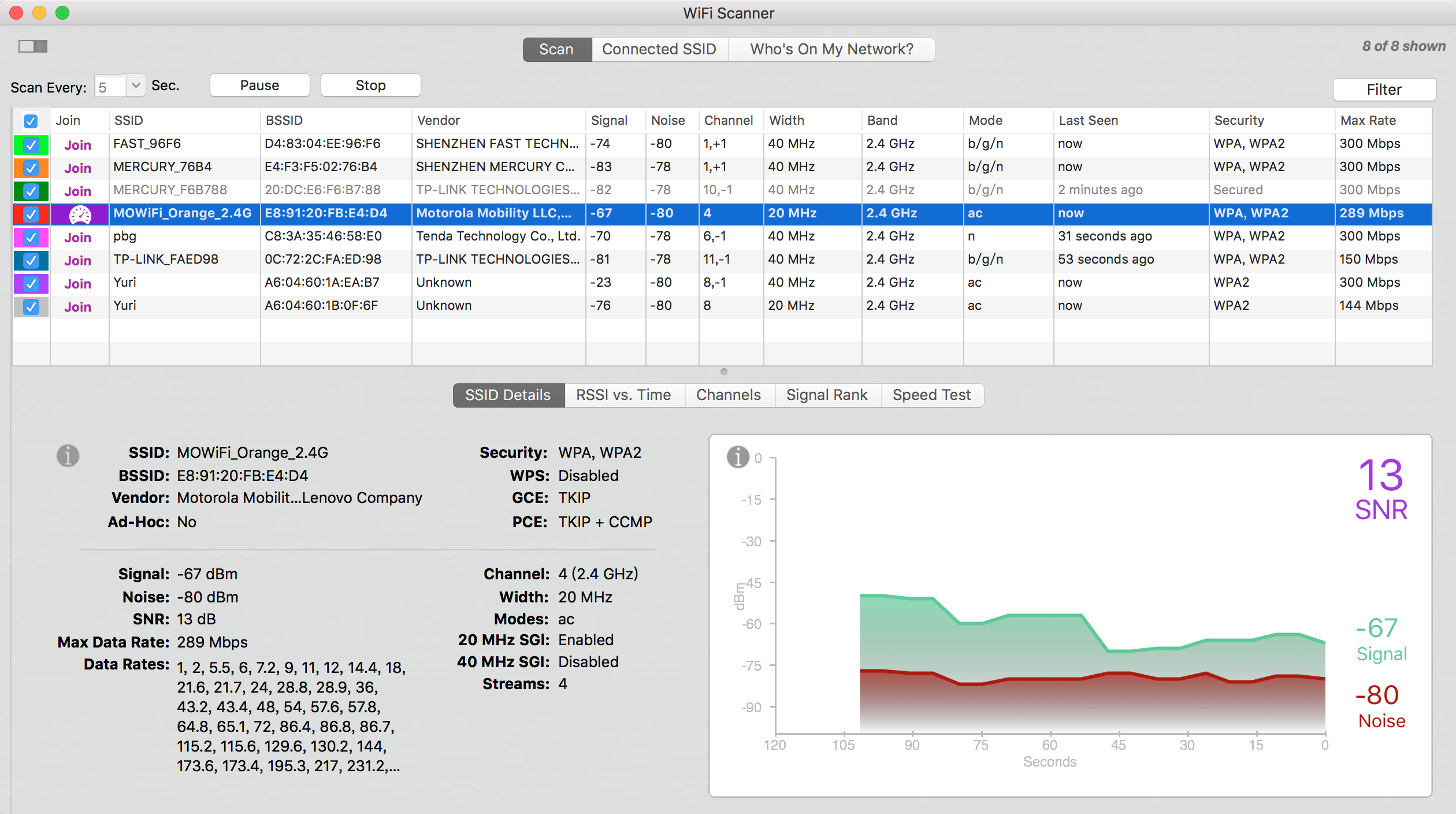Click the Scan Every interval field

tap(110, 87)
